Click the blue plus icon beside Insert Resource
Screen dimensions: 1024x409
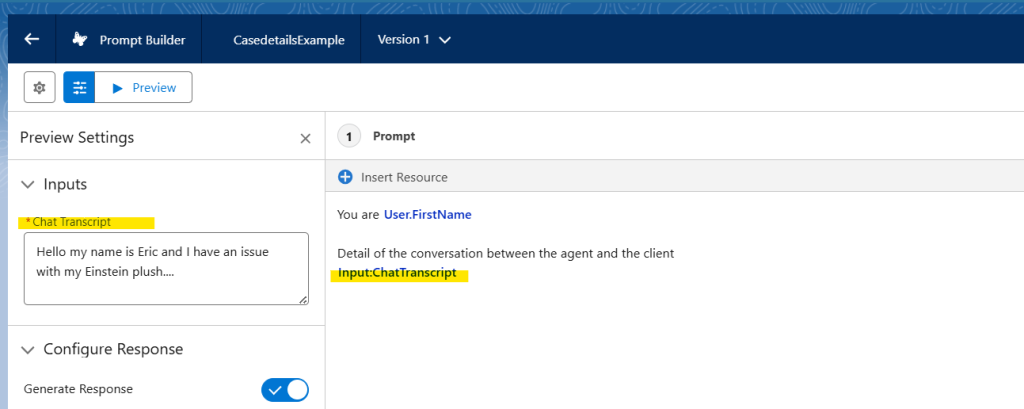tap(345, 177)
